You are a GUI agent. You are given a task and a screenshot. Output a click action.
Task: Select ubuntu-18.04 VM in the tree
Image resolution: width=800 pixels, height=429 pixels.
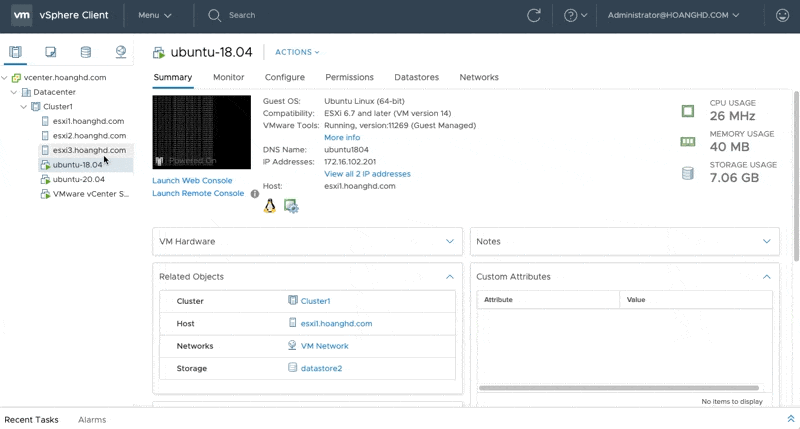(x=78, y=165)
